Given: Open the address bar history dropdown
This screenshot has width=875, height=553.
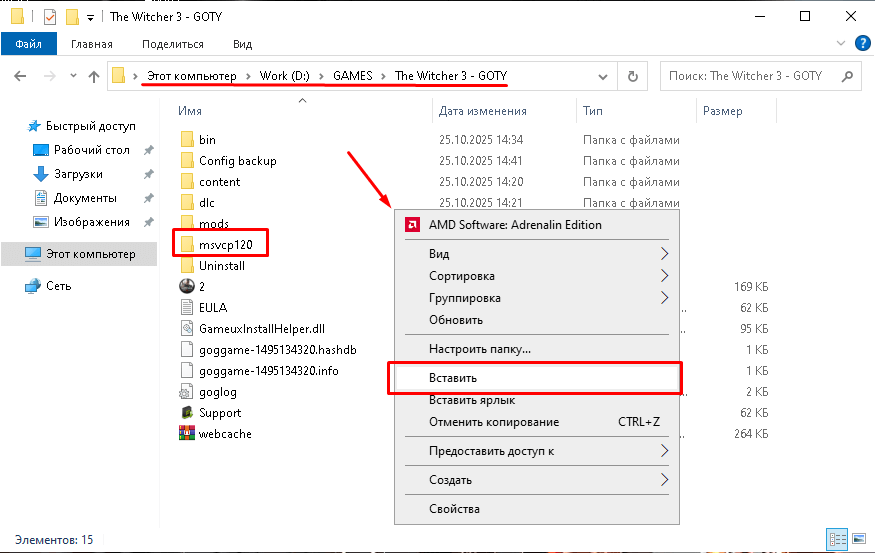Looking at the screenshot, I should [602, 76].
